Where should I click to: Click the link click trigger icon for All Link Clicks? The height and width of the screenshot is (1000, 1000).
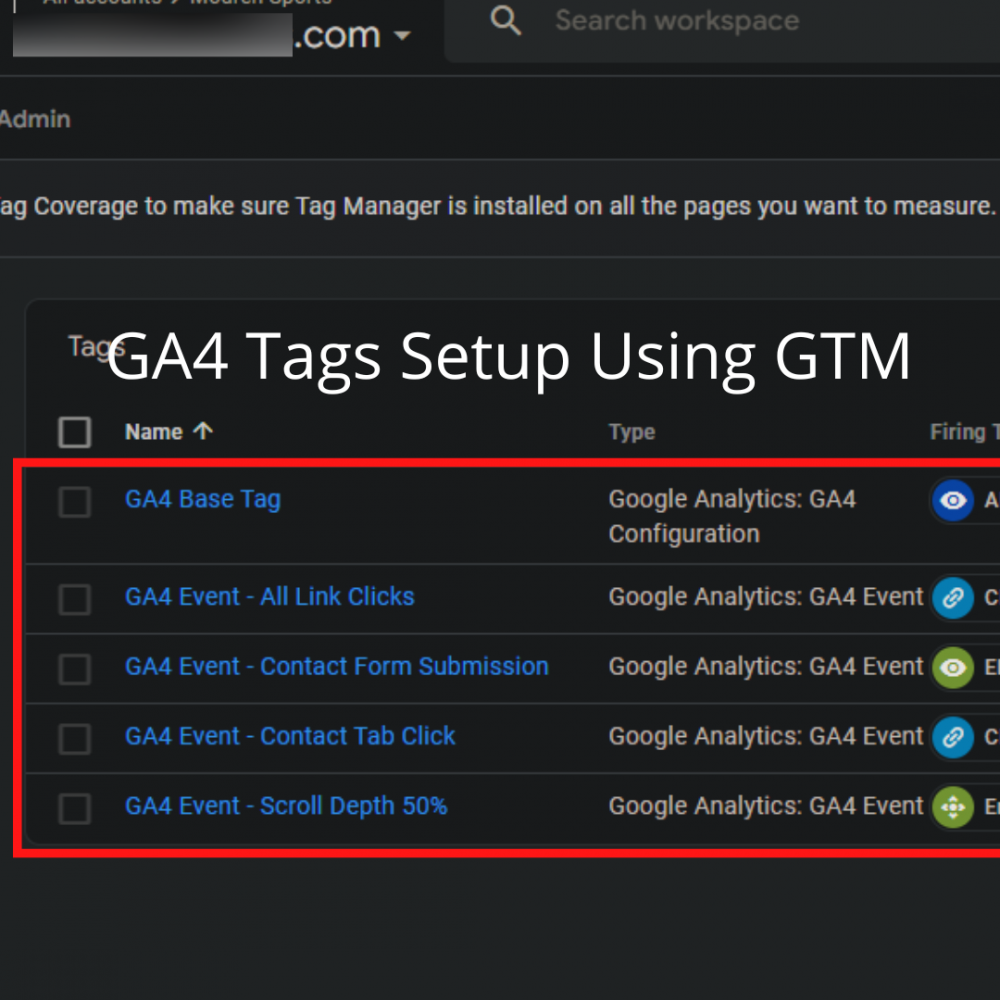(x=953, y=598)
